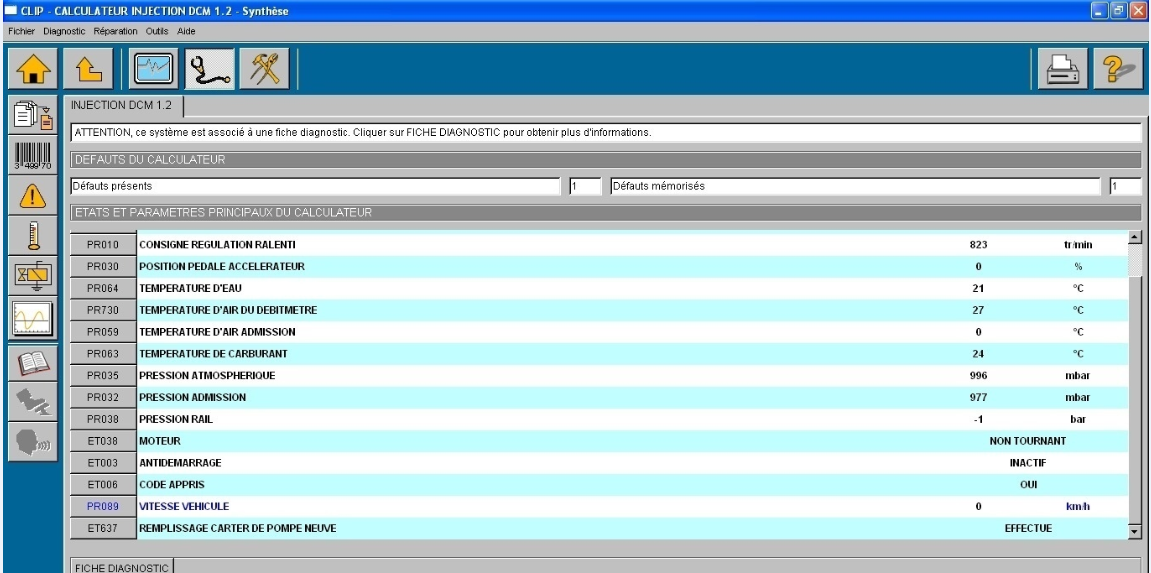Click the speaking head voice icon

click(33, 442)
